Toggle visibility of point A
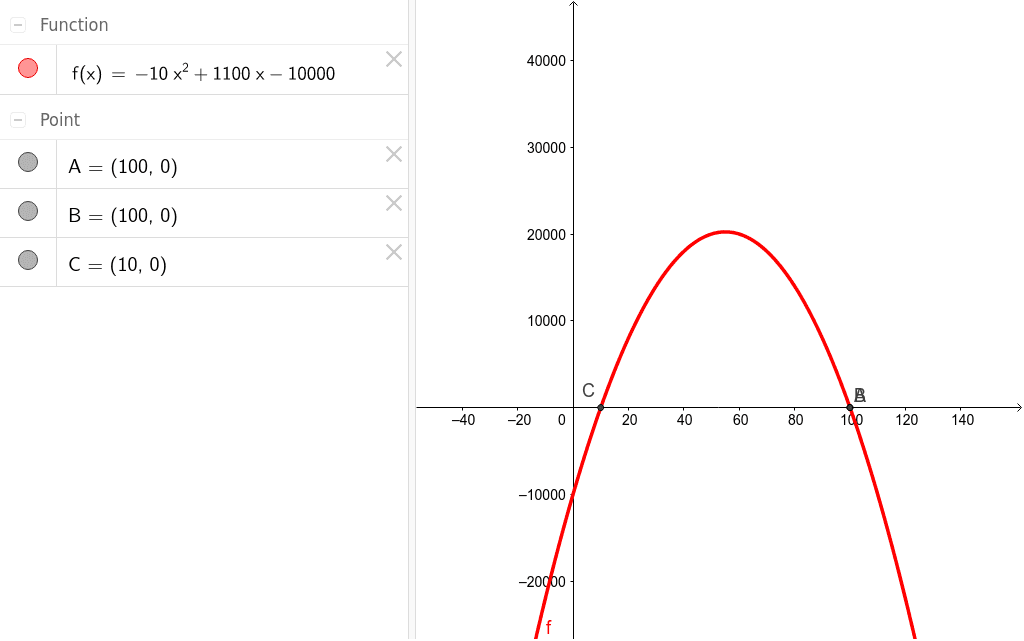This screenshot has width=1024, height=641. [x=28, y=161]
